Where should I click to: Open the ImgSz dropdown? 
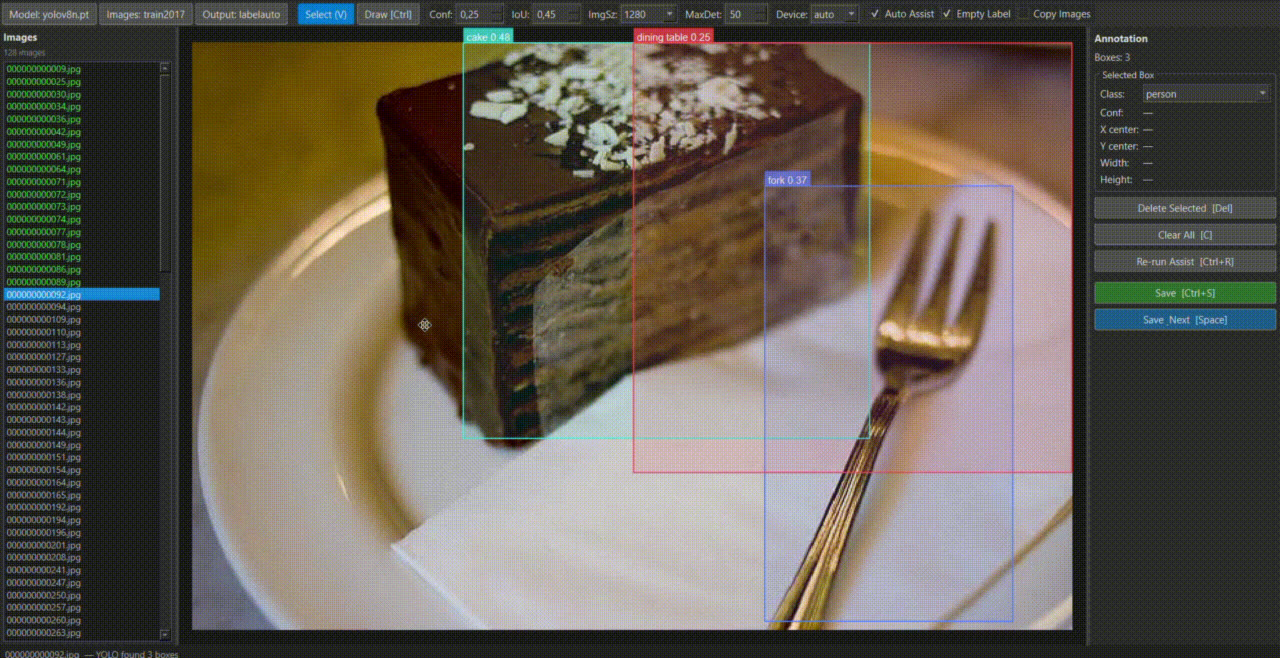coord(648,14)
